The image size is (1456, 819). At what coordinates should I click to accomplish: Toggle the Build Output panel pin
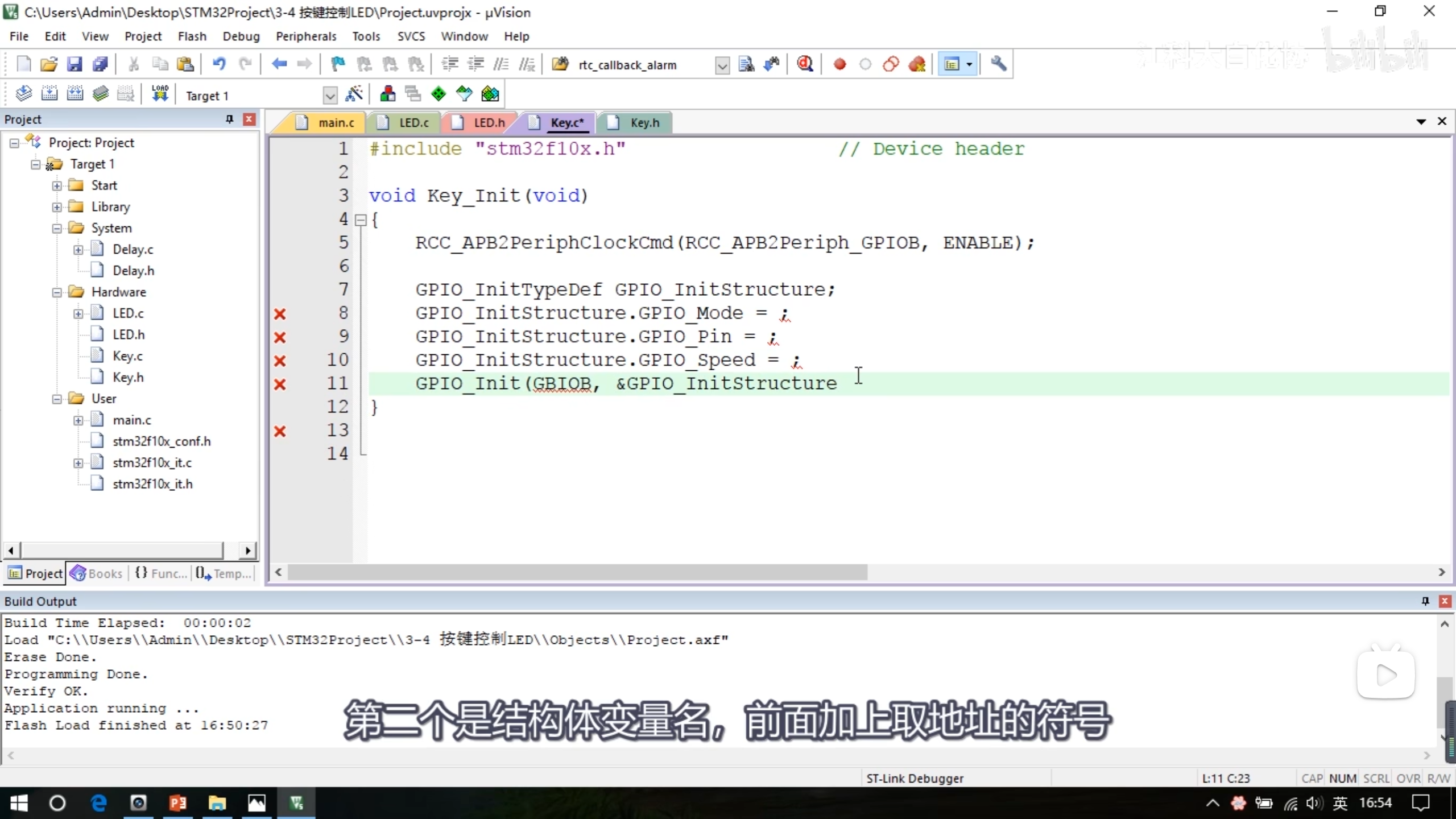tap(1425, 601)
